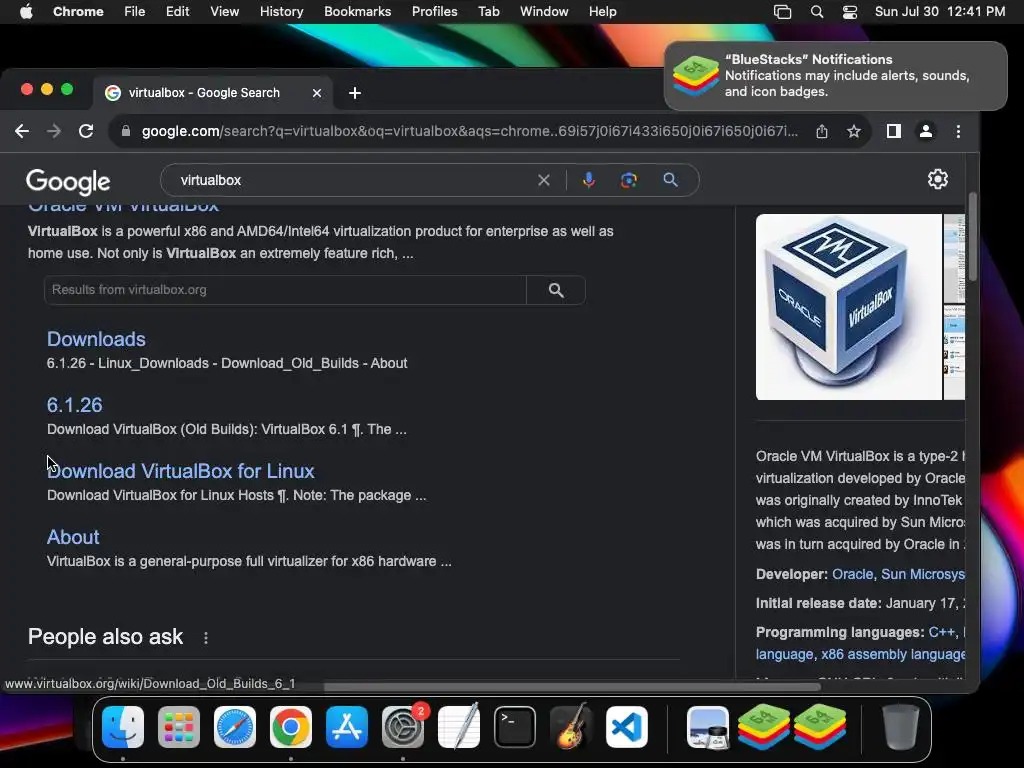Launch Safari from the Dock
Viewport: 1024px width, 768px height.
tap(234, 727)
